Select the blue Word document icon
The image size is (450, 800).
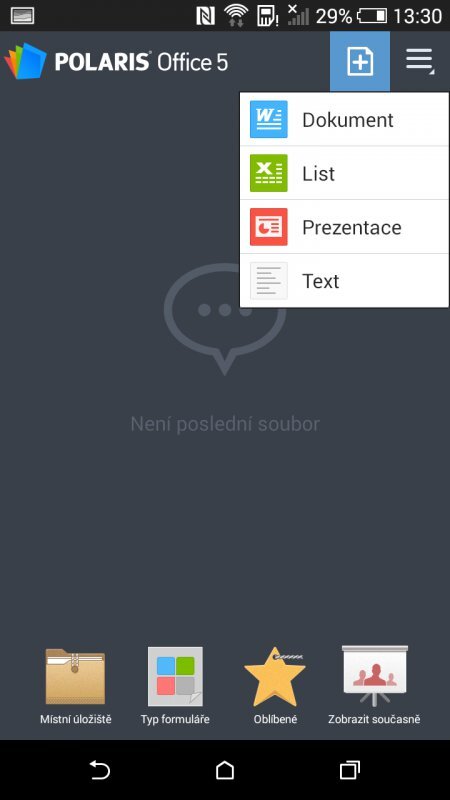269,119
